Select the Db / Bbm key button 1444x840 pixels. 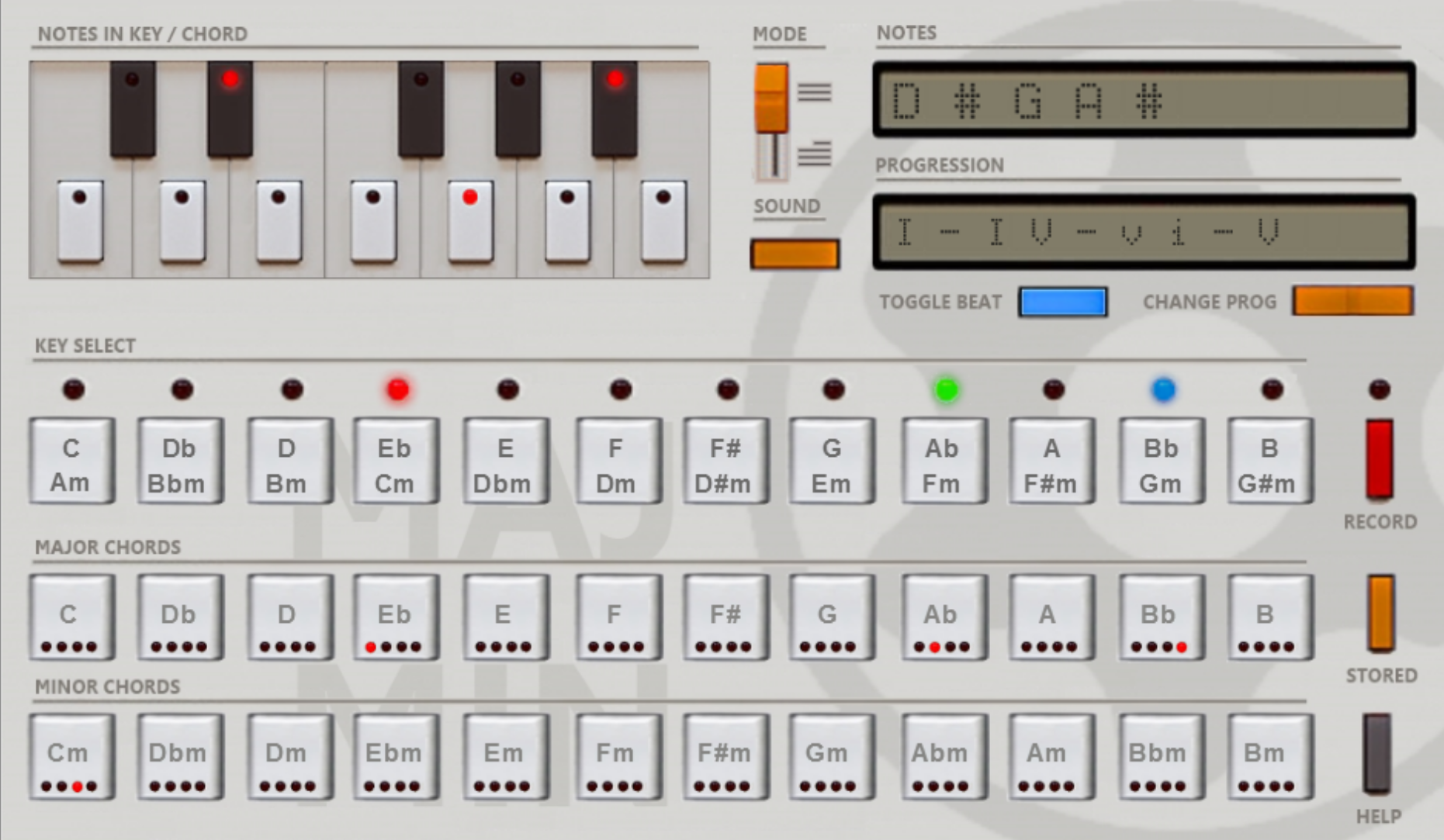click(181, 461)
